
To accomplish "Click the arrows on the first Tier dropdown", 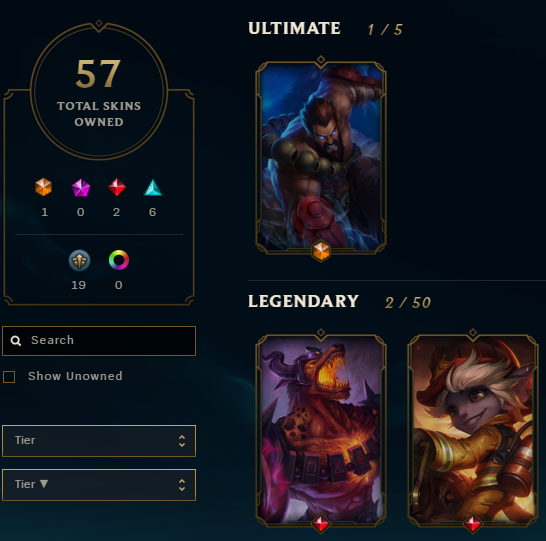I will [182, 441].
